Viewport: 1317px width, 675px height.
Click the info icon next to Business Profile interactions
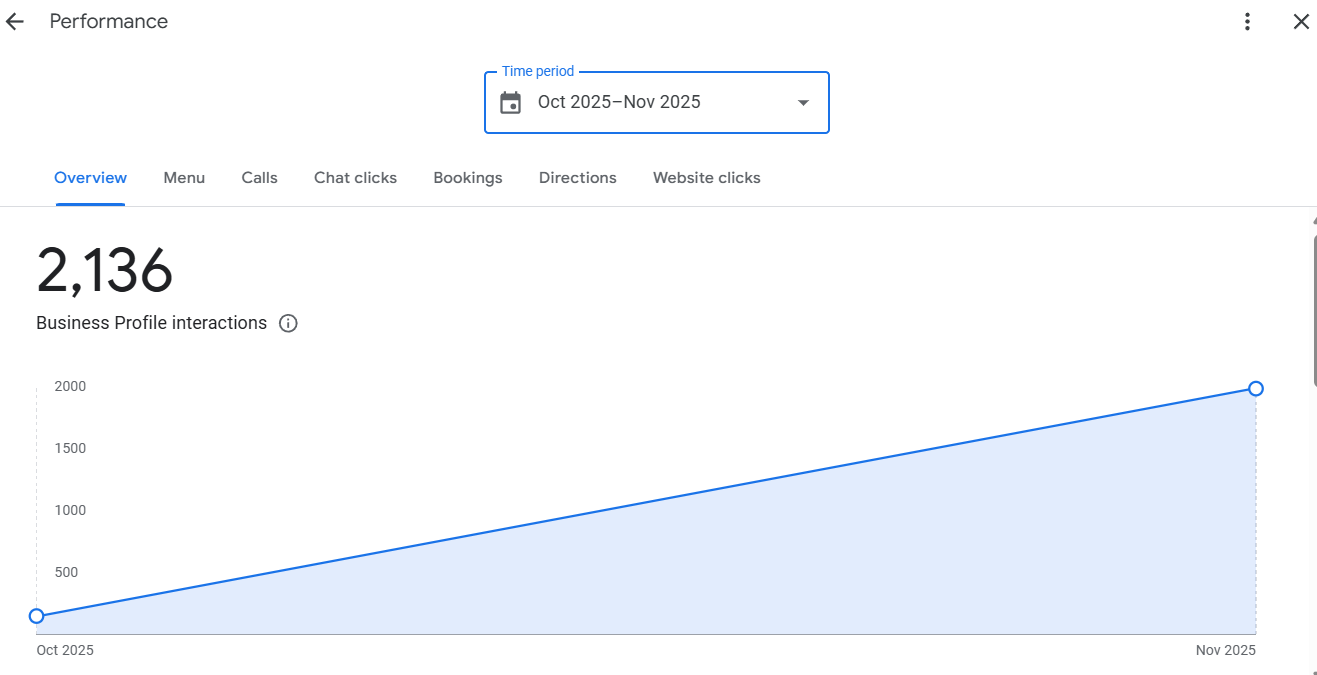click(x=288, y=323)
